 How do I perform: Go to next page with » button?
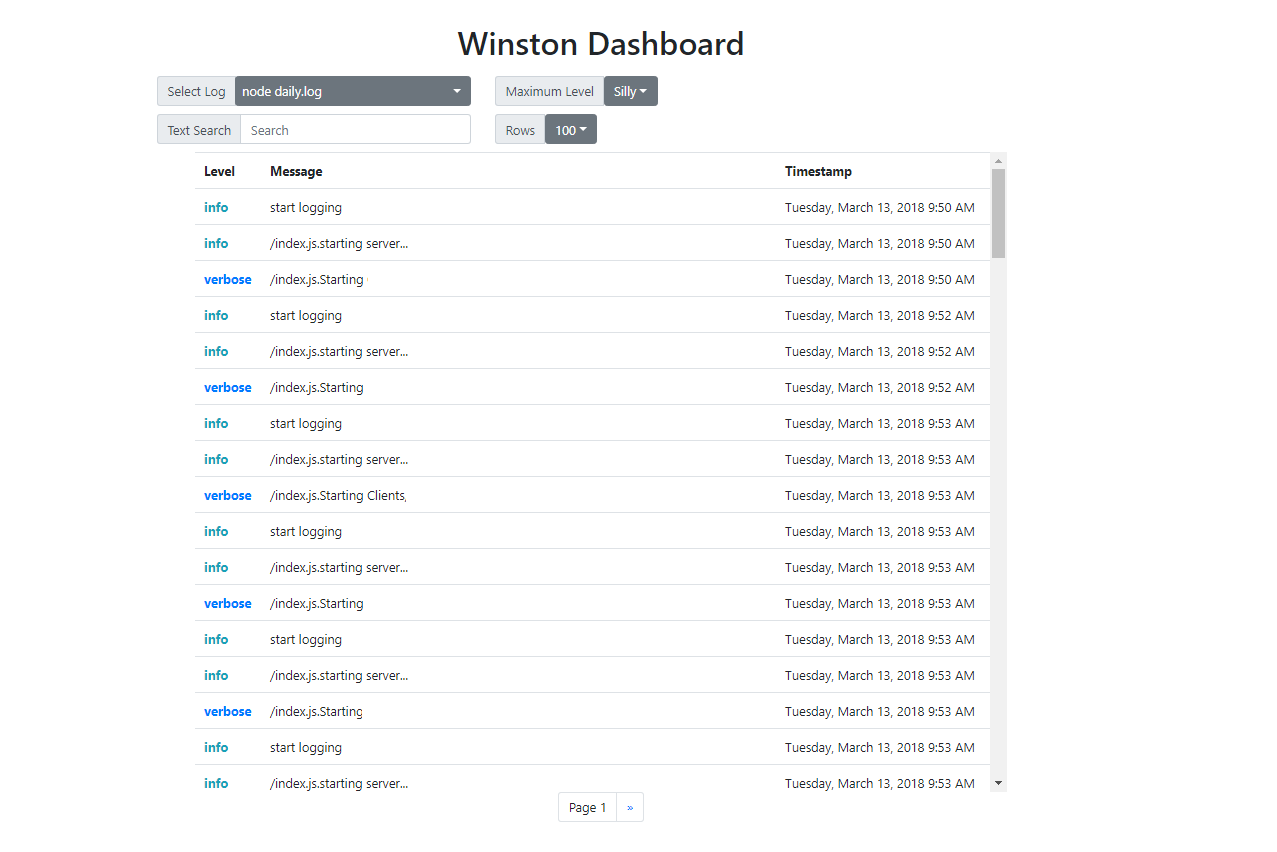(630, 807)
